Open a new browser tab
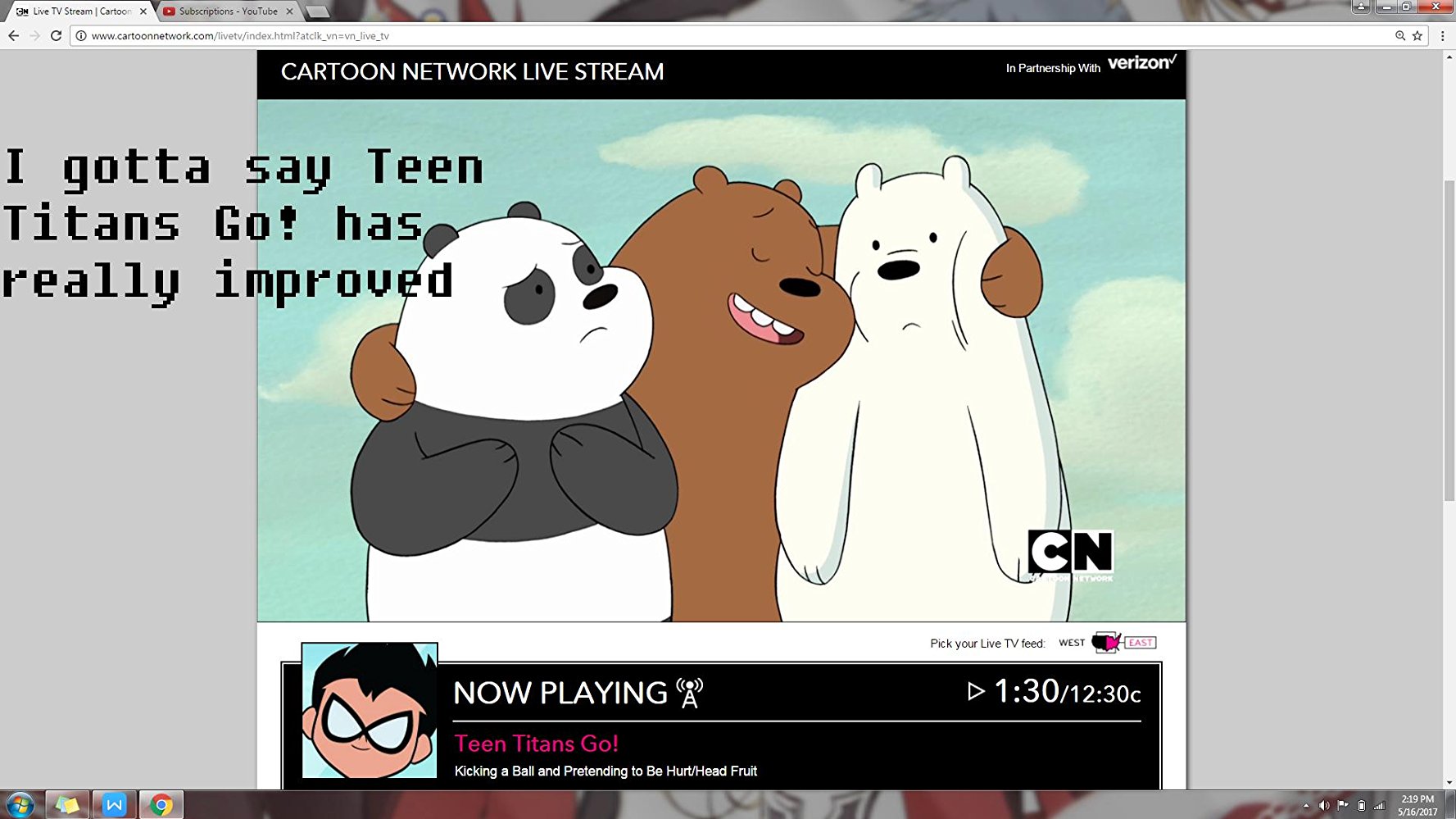Screen dimensions: 1456x819 click(317, 11)
